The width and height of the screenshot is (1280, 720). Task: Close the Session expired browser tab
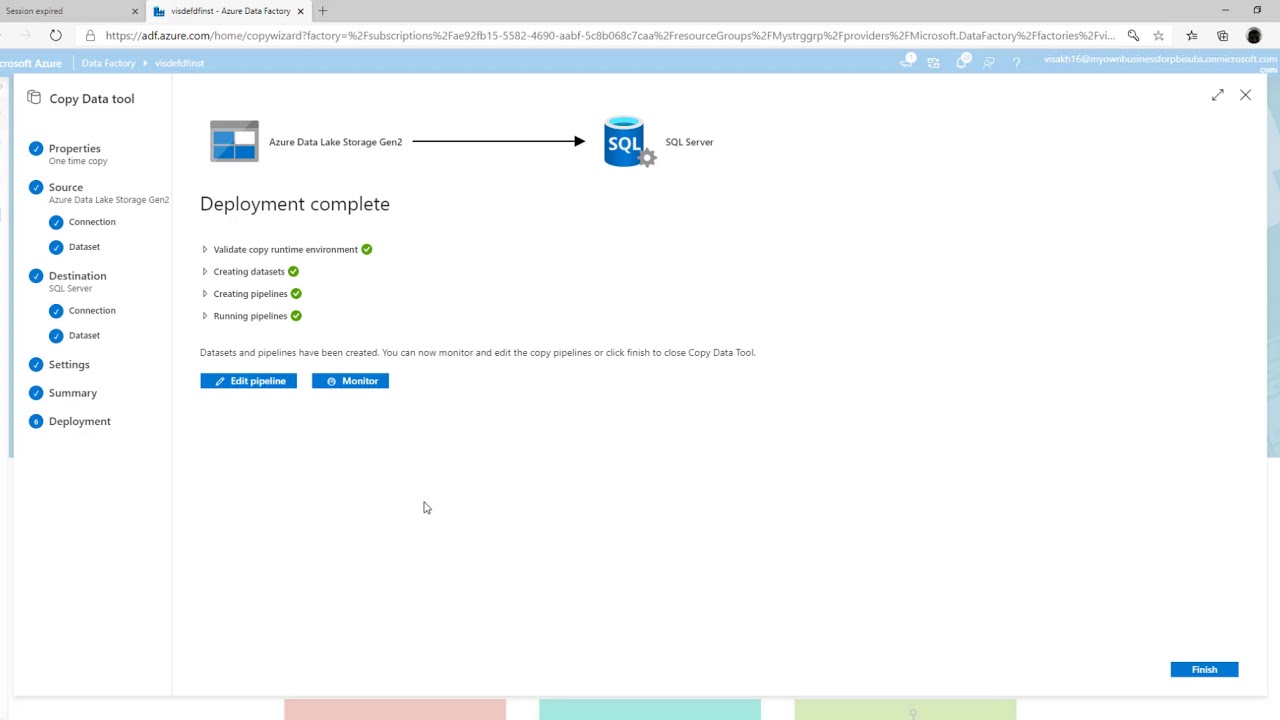(x=135, y=11)
